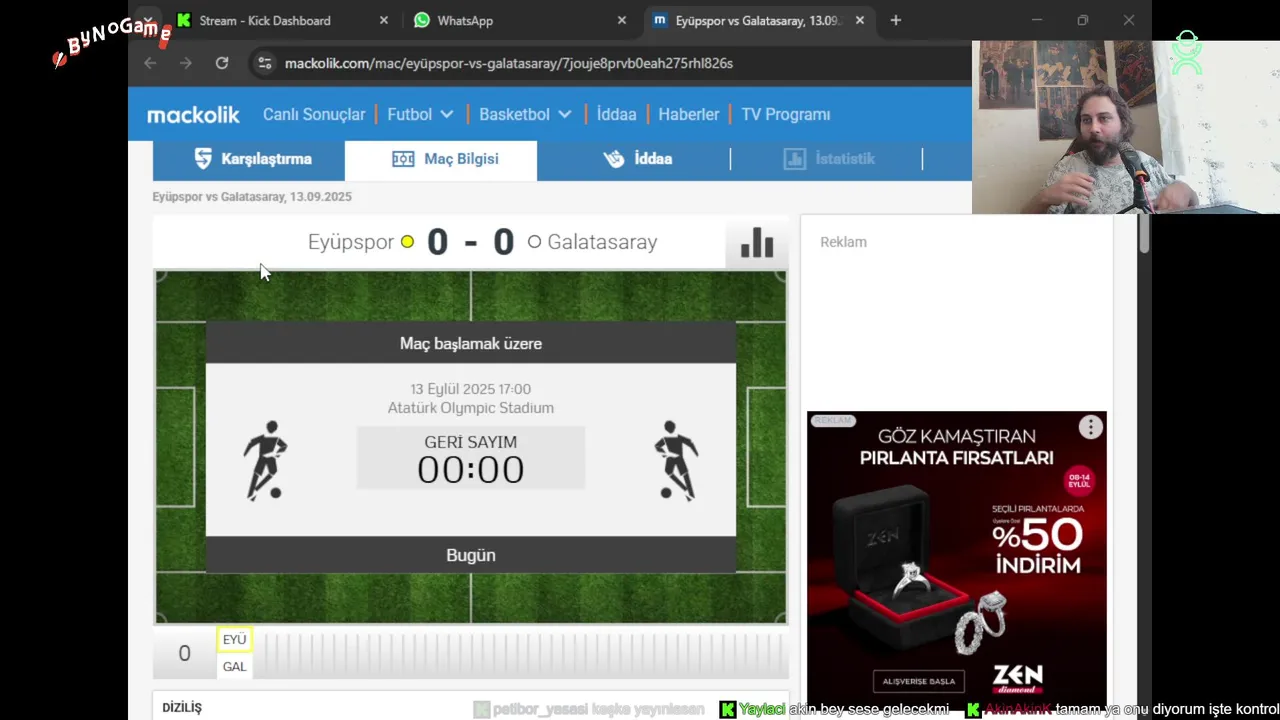The image size is (1280, 720).
Task: Select the GAL timeline label
Action: 234,667
